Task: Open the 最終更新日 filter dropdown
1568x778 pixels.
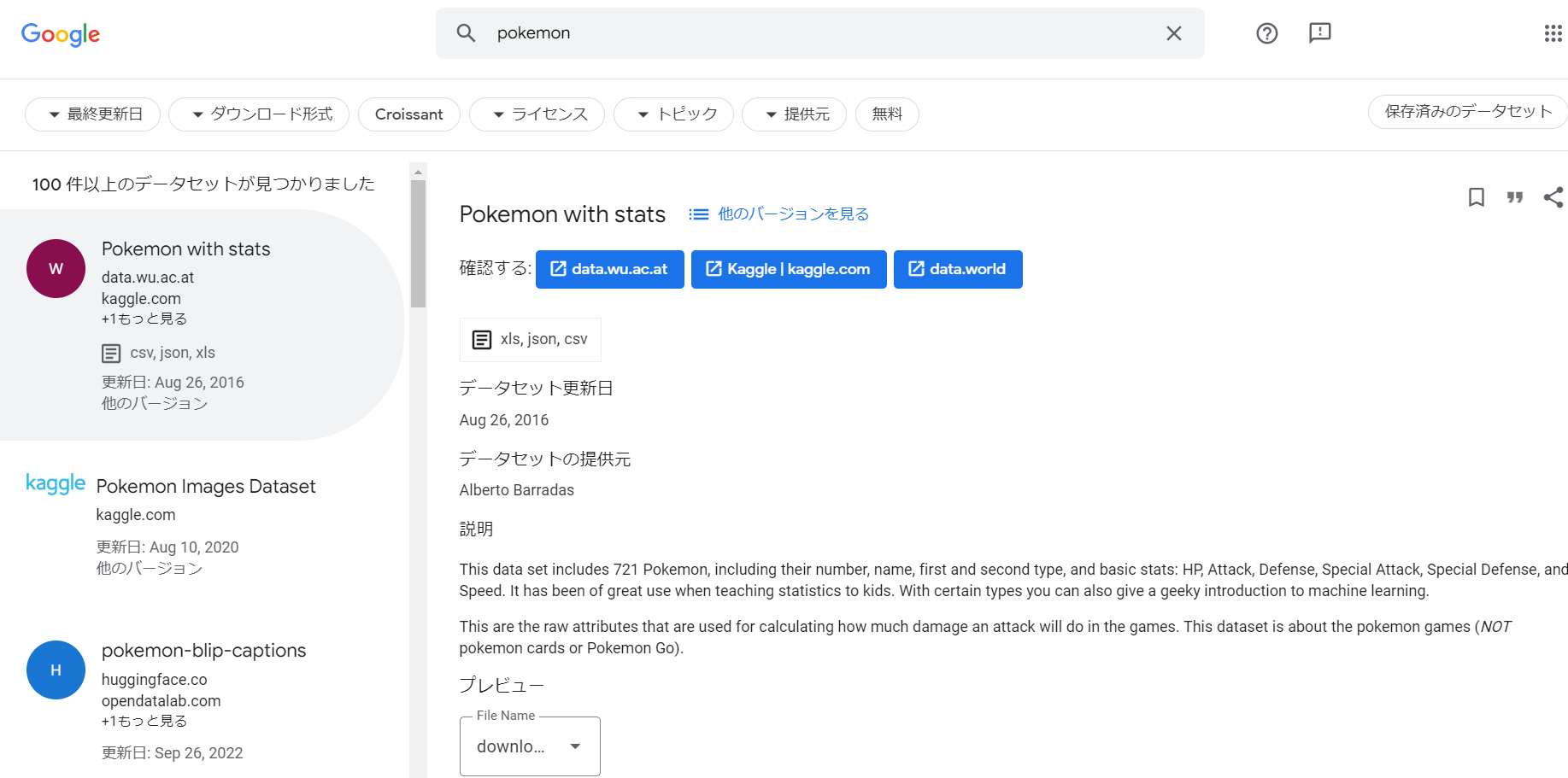Action: click(93, 114)
